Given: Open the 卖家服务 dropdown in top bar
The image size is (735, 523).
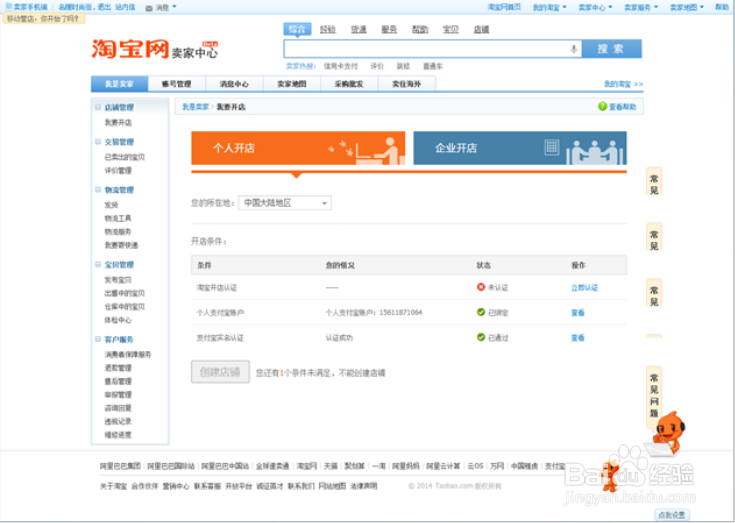Looking at the screenshot, I should (641, 7).
